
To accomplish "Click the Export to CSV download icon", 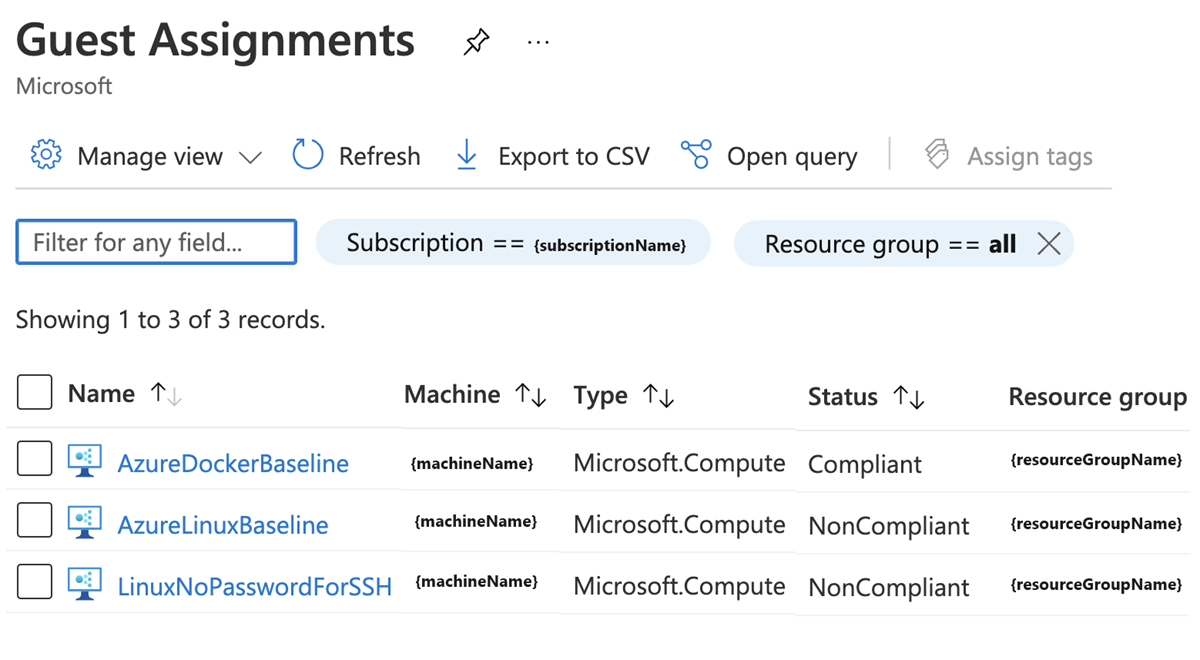I will tap(466, 155).
